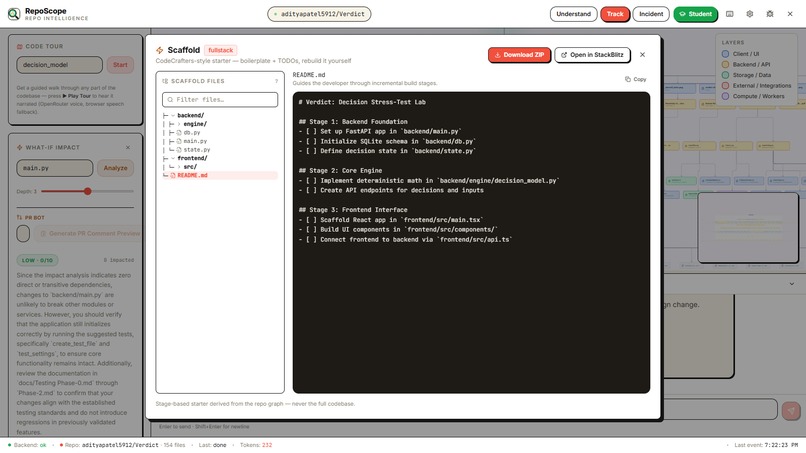Click the search icon in Filter files

[x=170, y=100]
